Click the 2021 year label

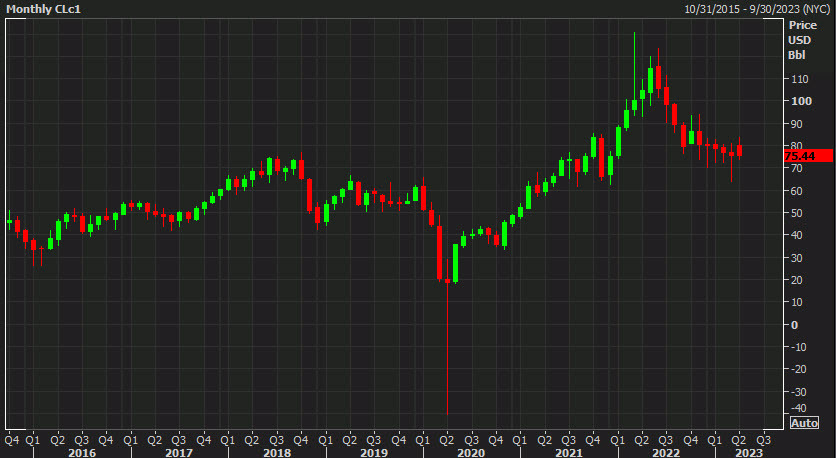(x=569, y=453)
